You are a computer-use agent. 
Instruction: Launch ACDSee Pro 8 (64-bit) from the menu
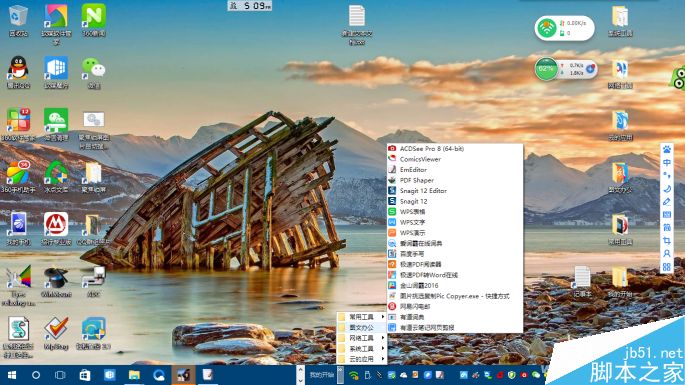(x=455, y=149)
